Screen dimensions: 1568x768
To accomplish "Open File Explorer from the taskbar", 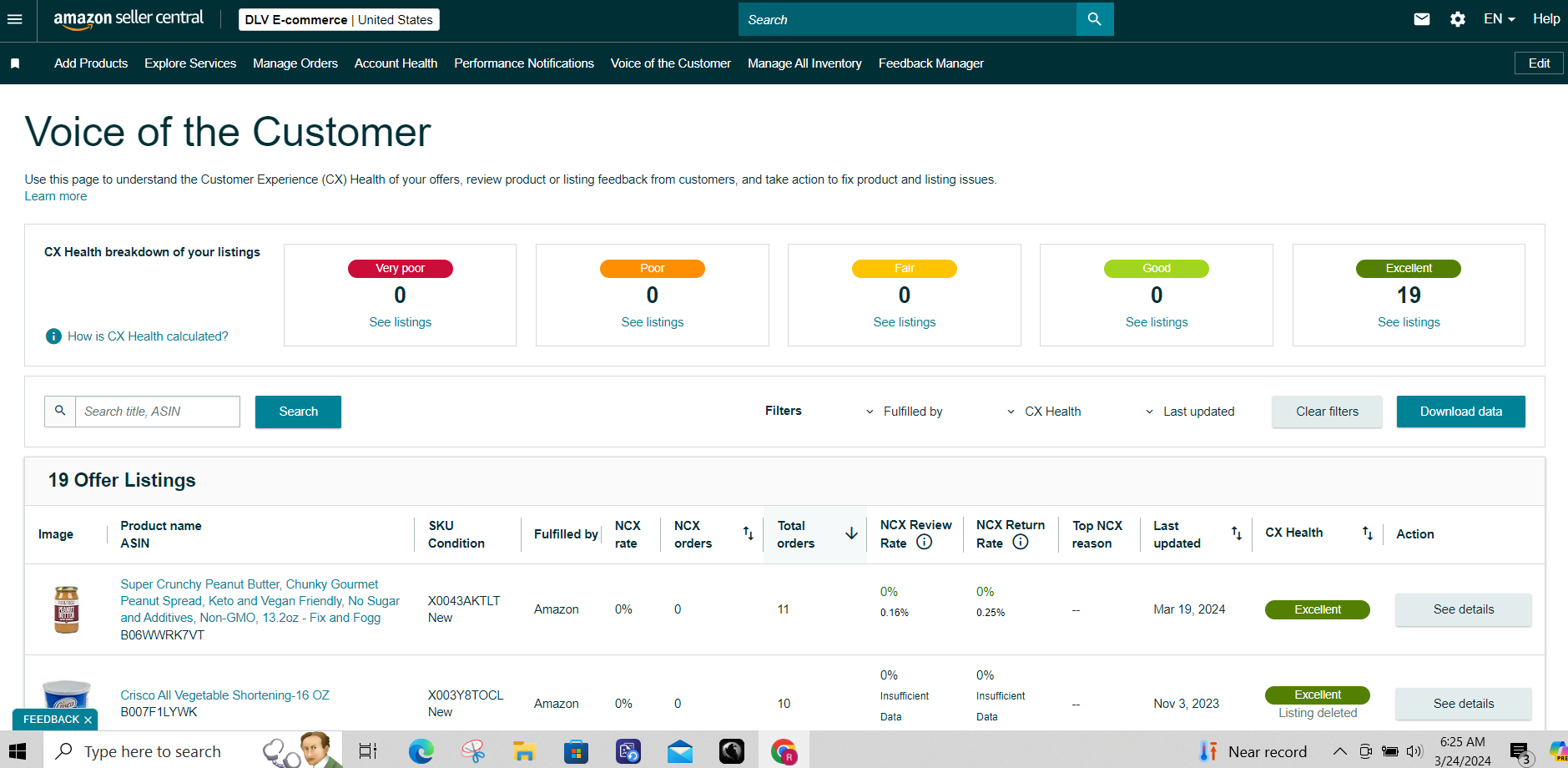I will (x=524, y=751).
